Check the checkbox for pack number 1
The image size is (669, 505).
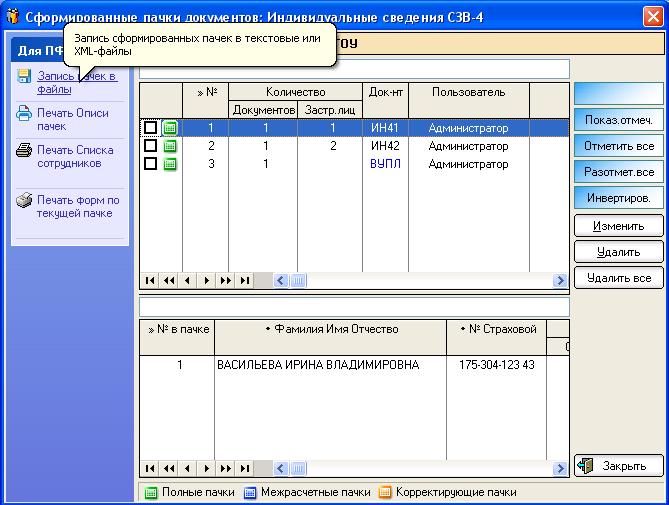pyautogui.click(x=150, y=128)
